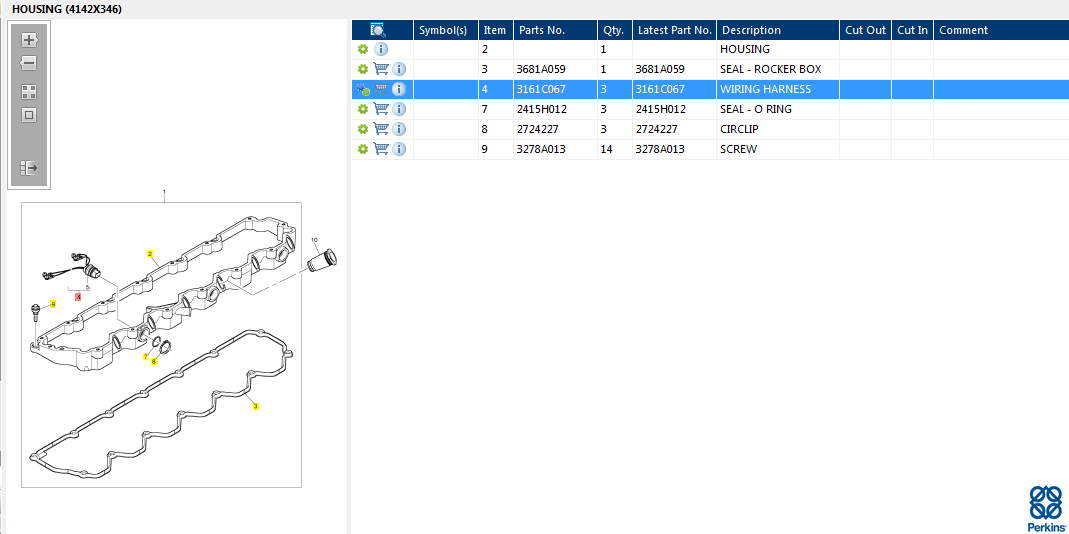Click the search magnifier icon in table header
The image size is (1069, 534).
378,30
